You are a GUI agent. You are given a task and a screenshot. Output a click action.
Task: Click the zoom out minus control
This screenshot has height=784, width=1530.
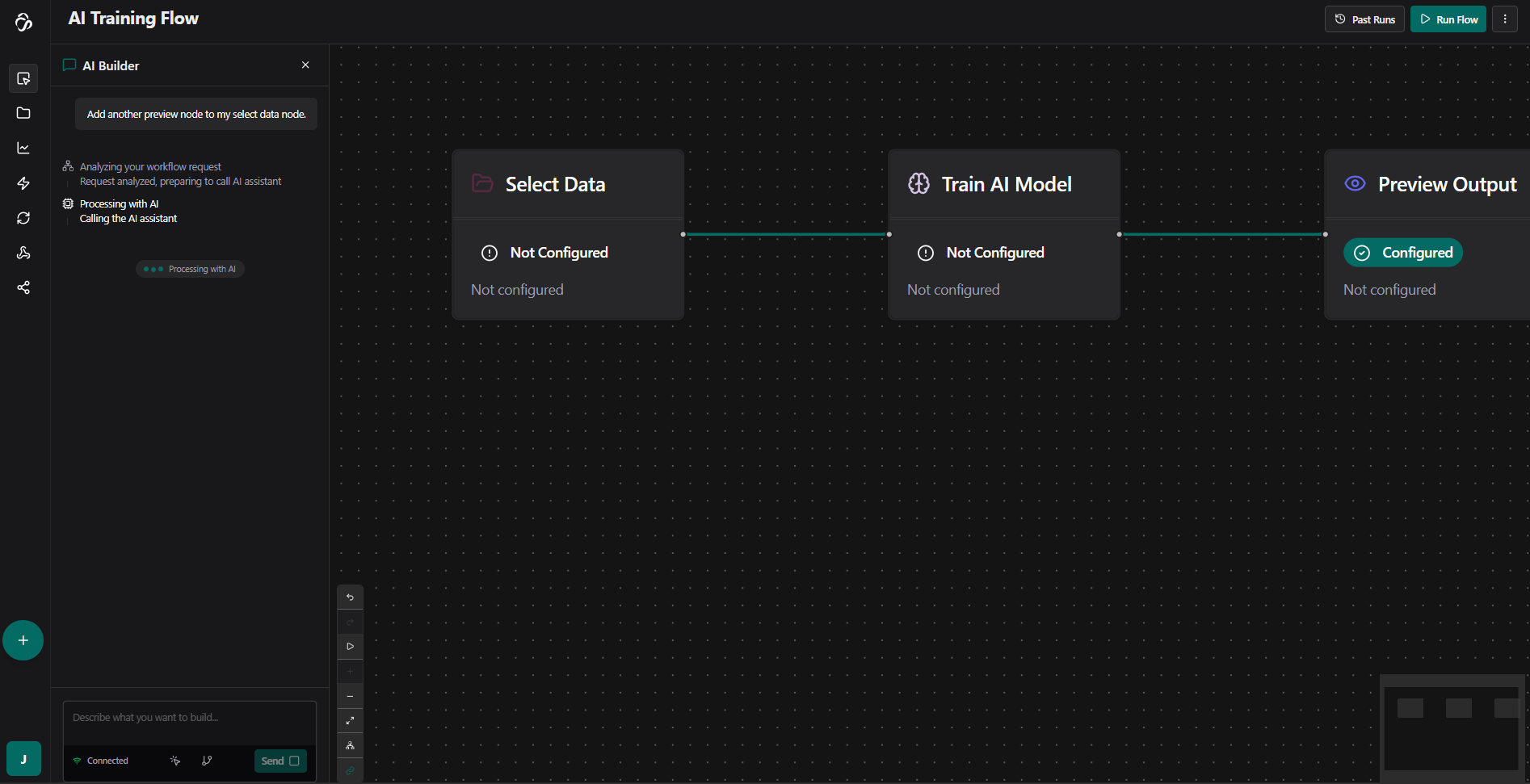(350, 696)
